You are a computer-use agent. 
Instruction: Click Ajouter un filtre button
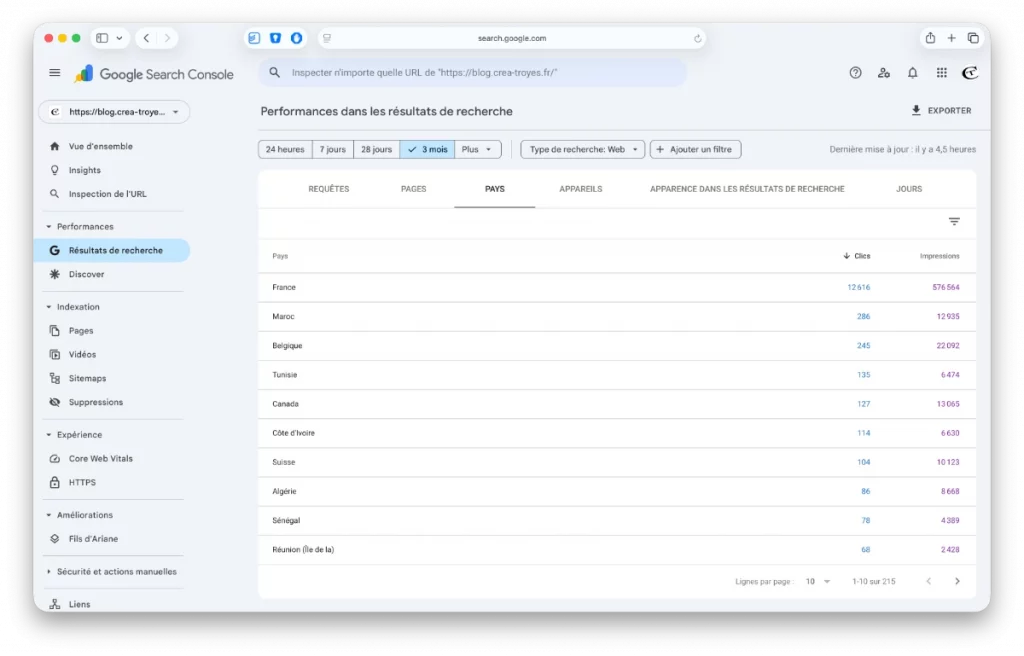[x=695, y=149]
